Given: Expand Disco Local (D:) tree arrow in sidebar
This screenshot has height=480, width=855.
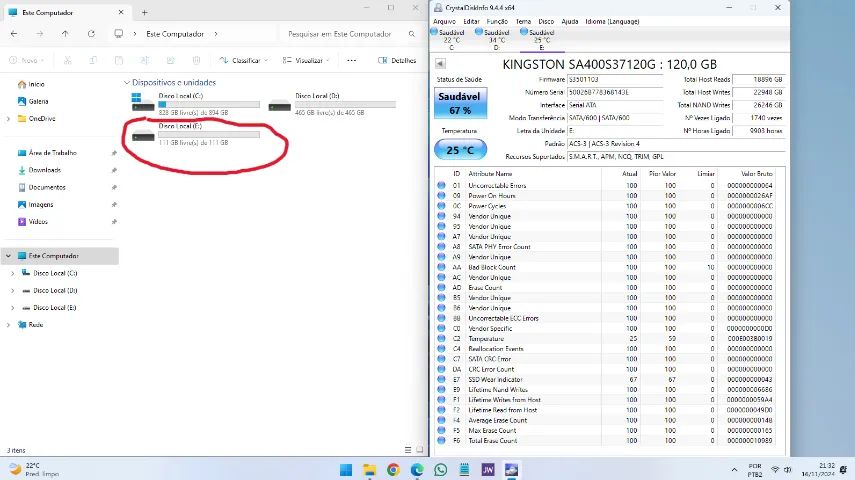Looking at the screenshot, I should pos(13,291).
